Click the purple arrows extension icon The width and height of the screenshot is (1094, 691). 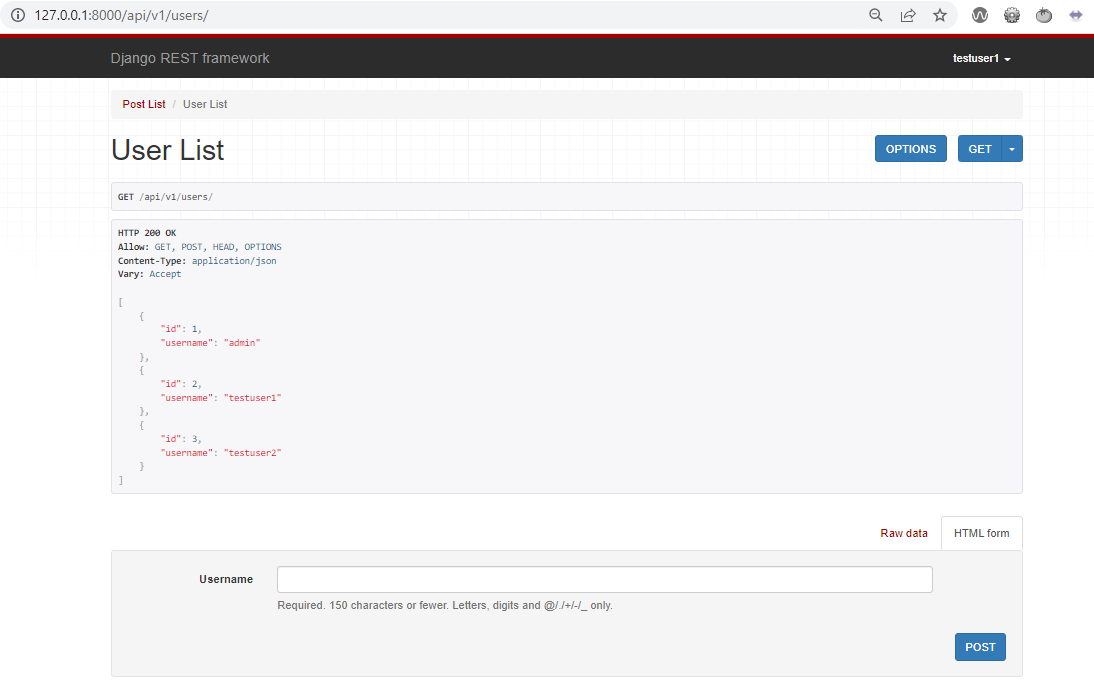point(1076,15)
